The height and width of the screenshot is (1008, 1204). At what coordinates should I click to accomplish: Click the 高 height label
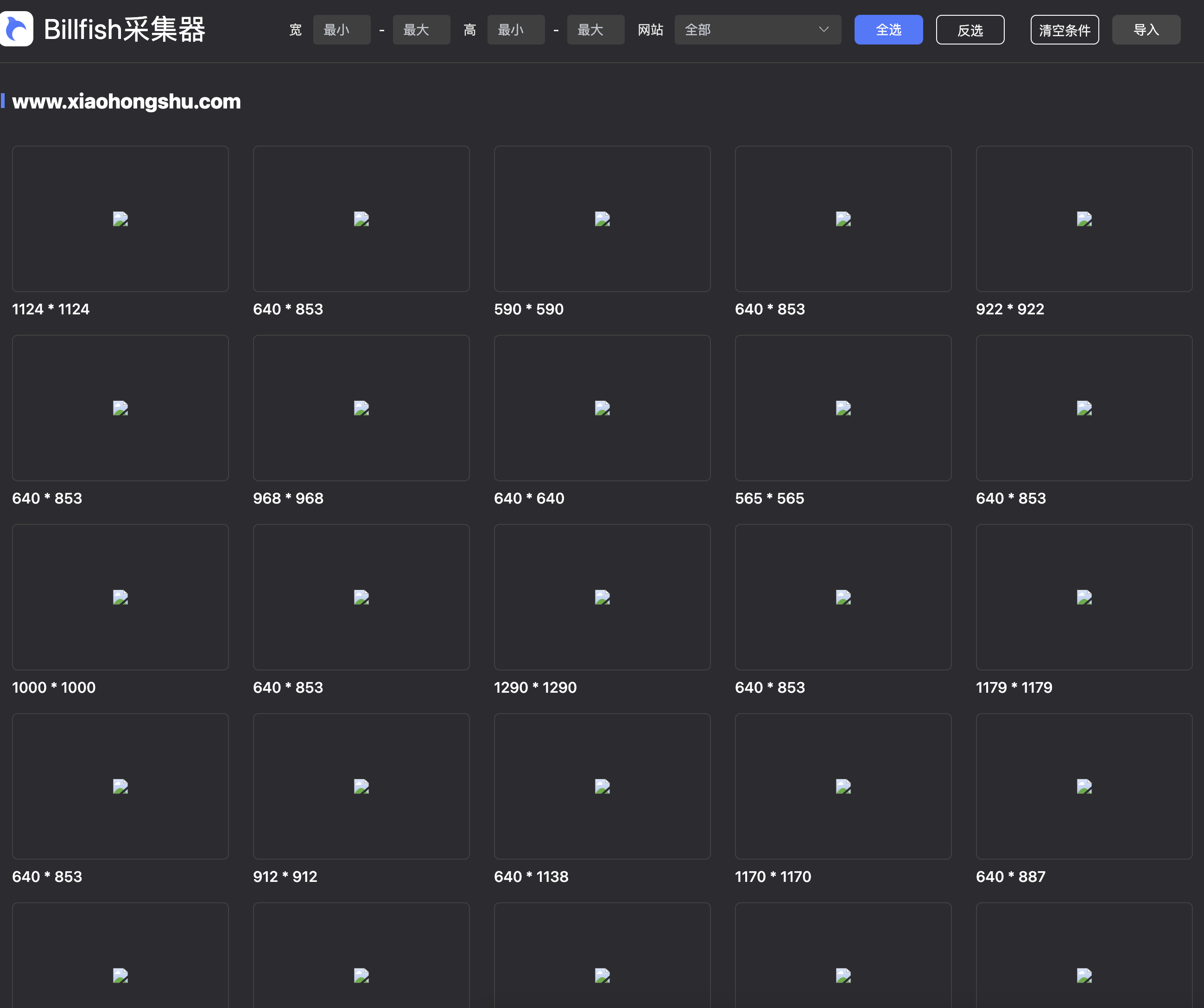(469, 30)
